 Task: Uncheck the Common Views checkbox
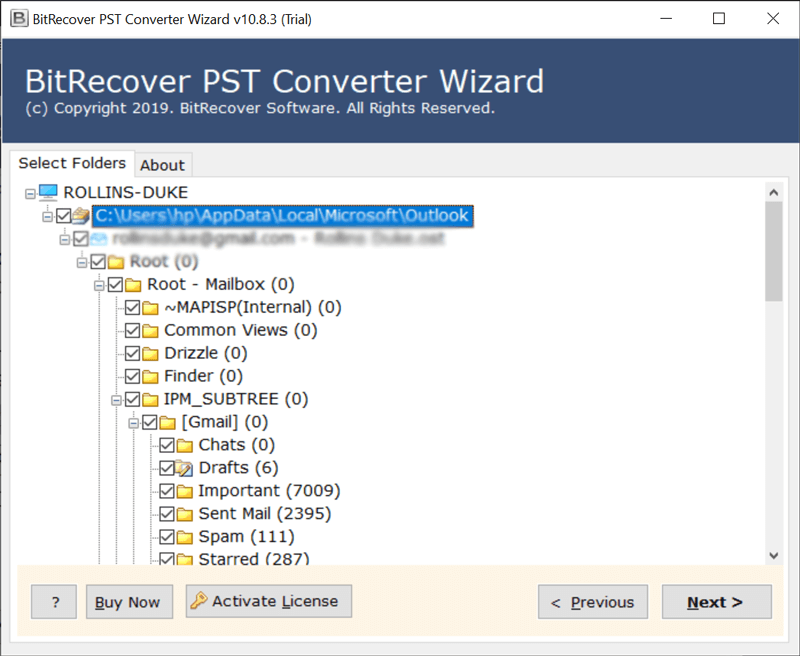[132, 330]
